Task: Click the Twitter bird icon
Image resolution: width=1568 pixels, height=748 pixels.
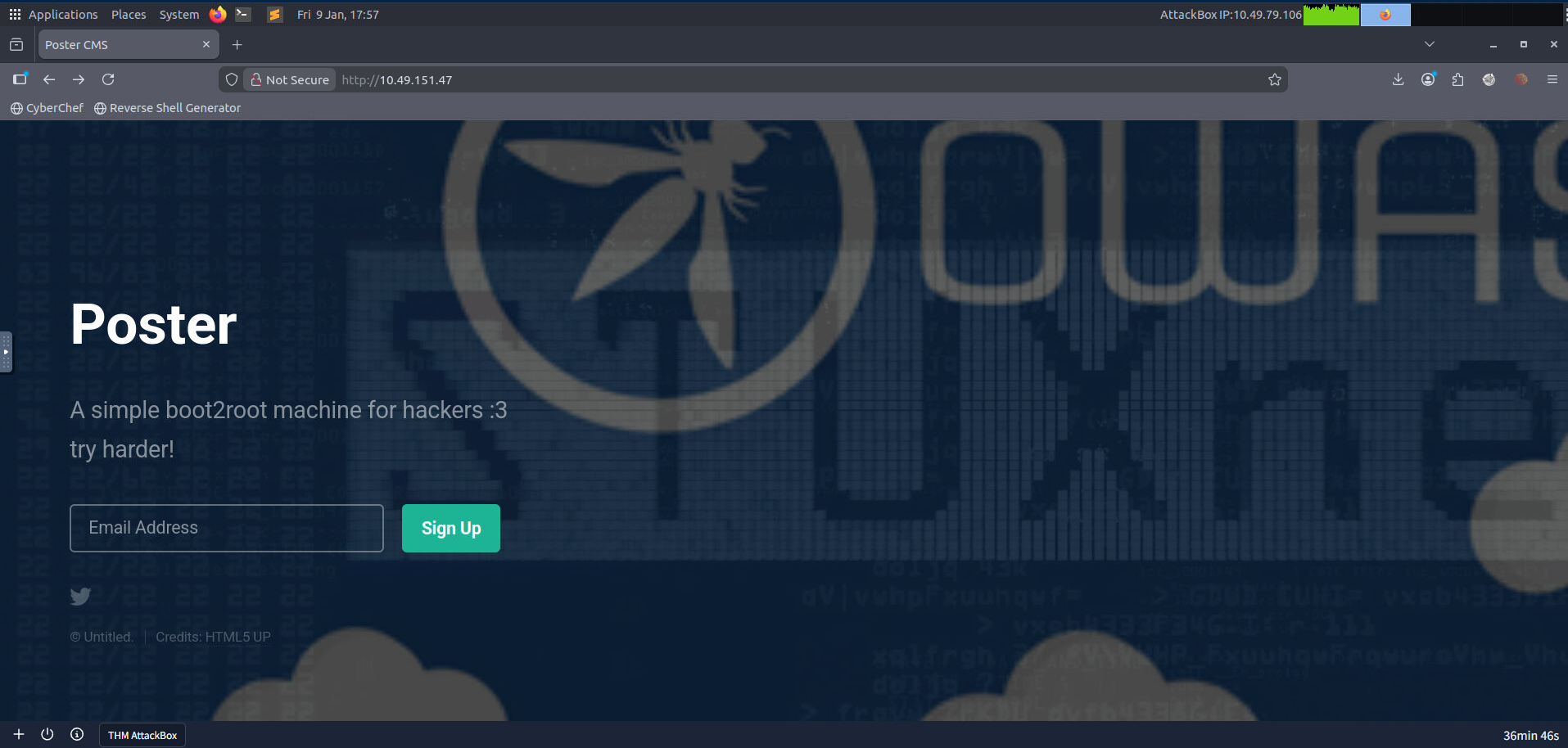Action: click(80, 597)
